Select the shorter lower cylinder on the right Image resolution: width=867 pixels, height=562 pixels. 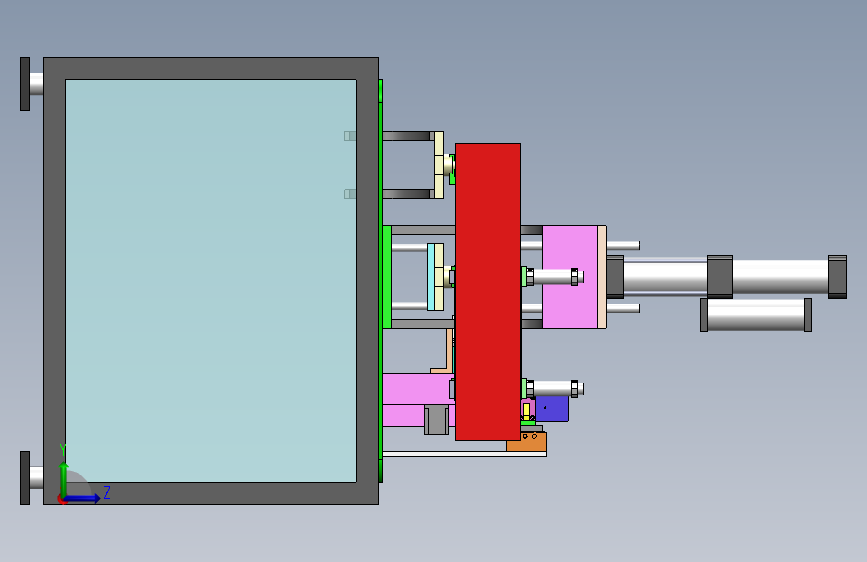click(x=756, y=315)
